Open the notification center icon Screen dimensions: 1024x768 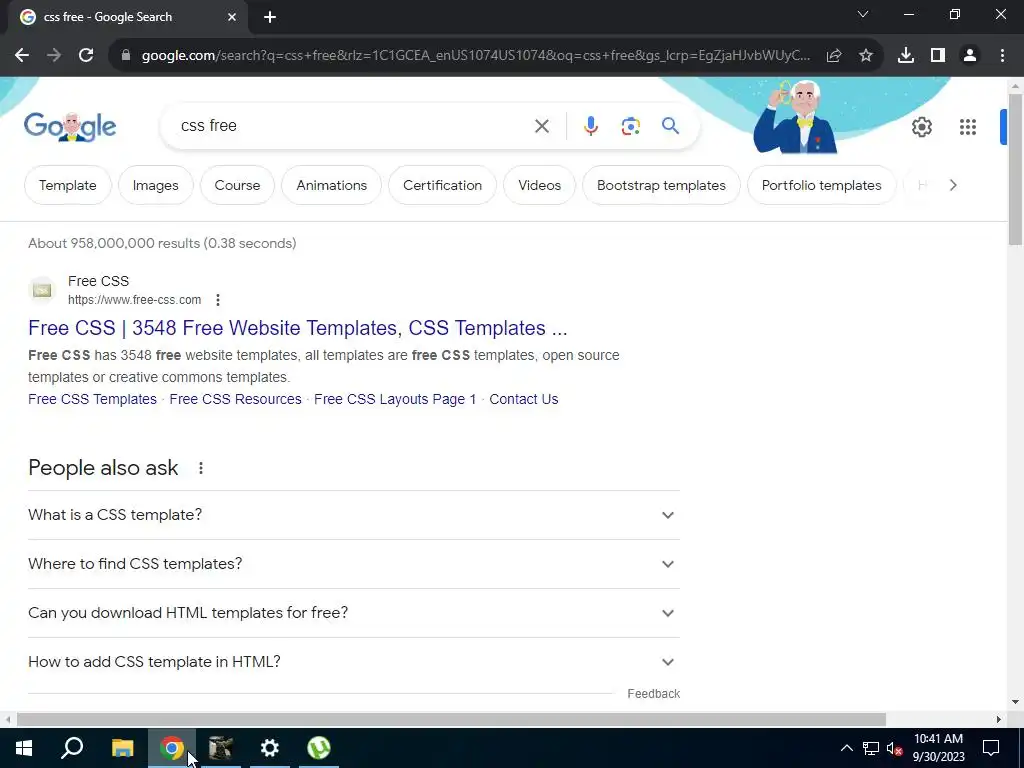991,748
